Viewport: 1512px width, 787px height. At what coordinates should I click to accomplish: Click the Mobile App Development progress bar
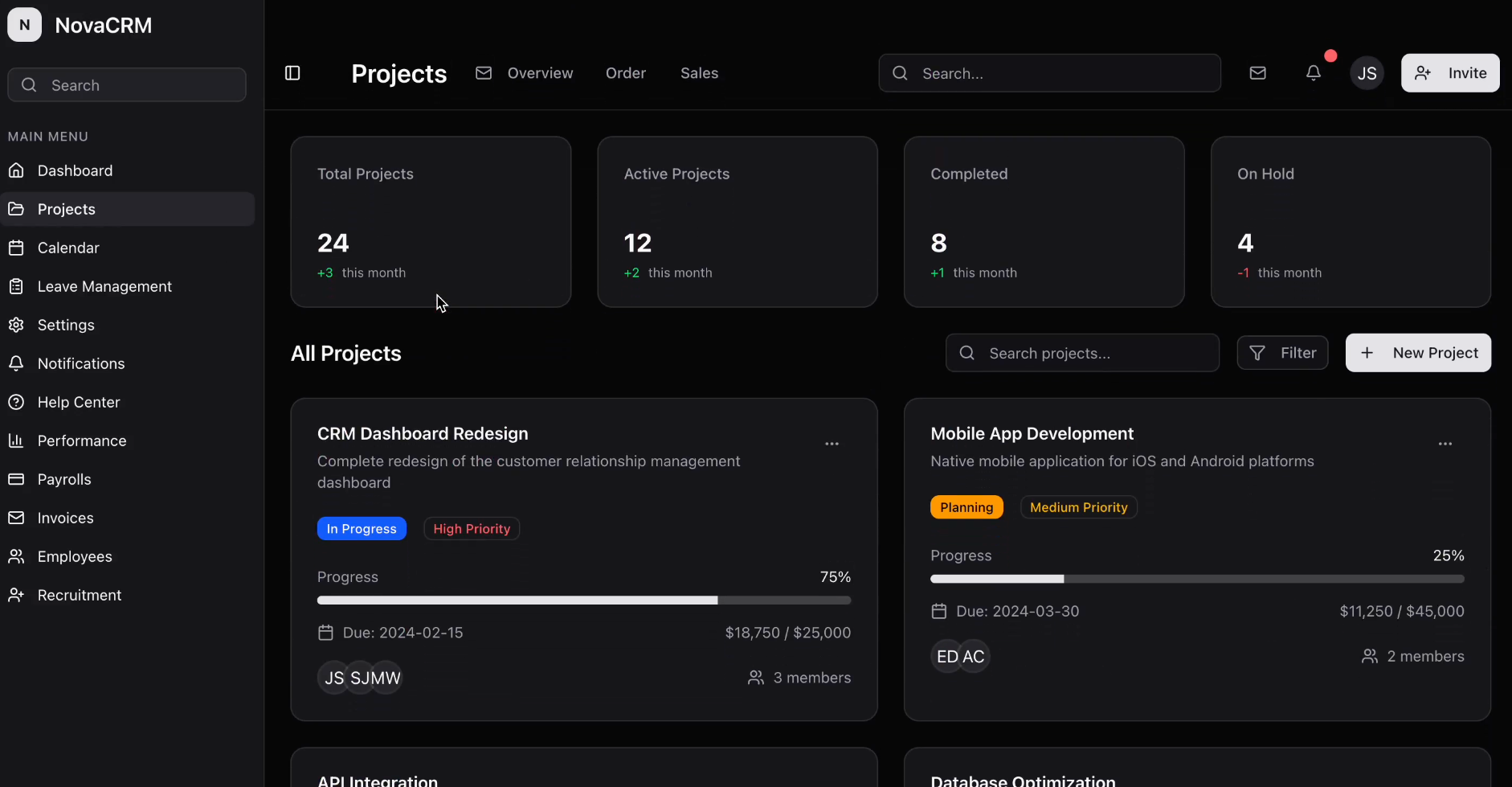tap(1197, 579)
